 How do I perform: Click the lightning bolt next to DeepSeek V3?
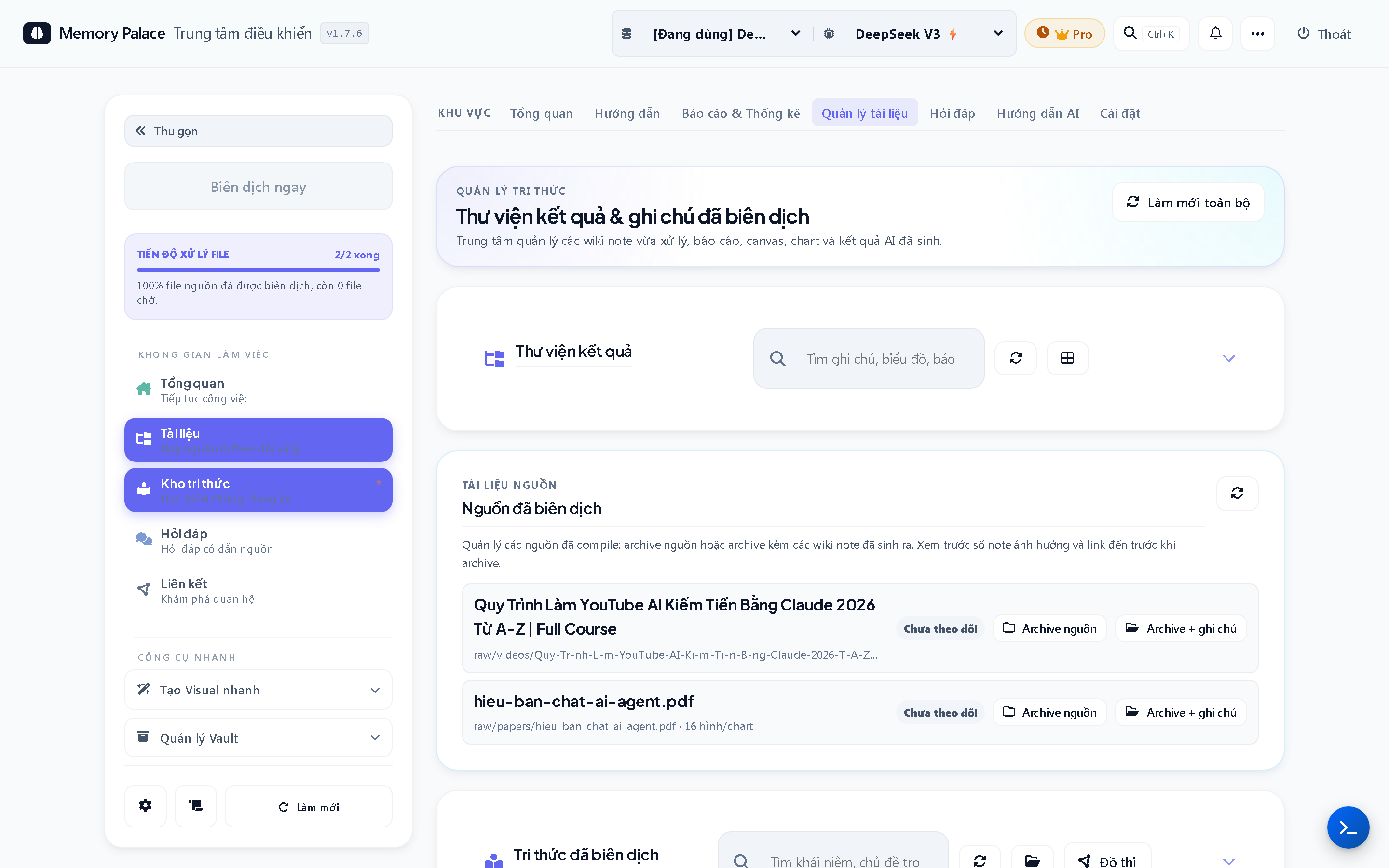coord(953,34)
